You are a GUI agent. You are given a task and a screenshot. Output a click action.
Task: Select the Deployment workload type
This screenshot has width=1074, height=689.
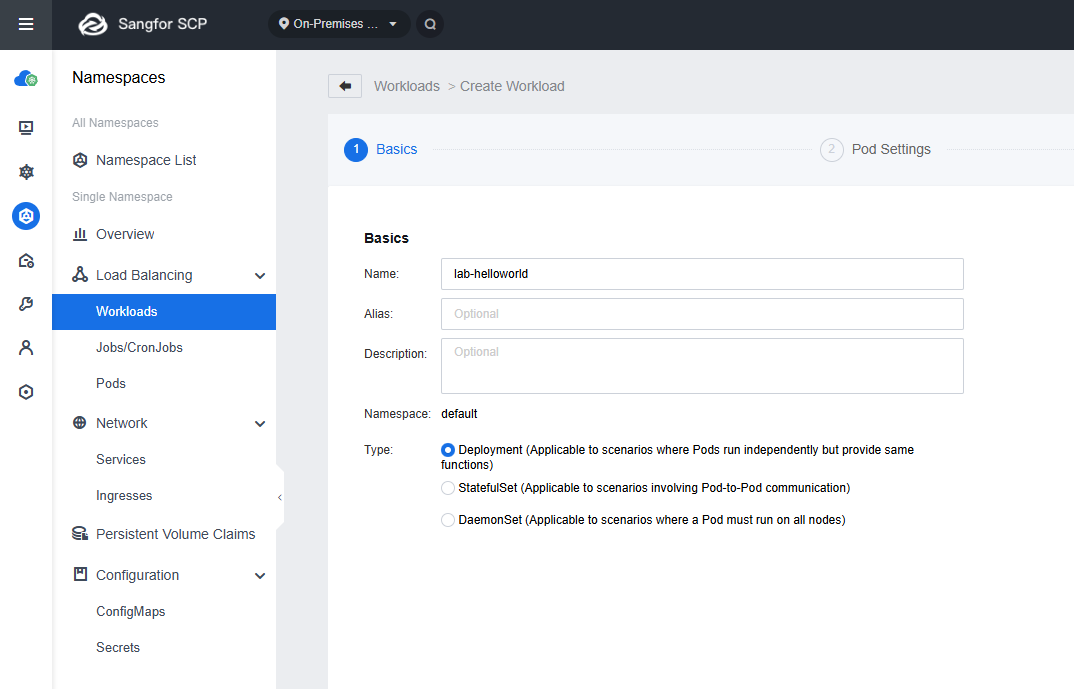click(x=448, y=450)
